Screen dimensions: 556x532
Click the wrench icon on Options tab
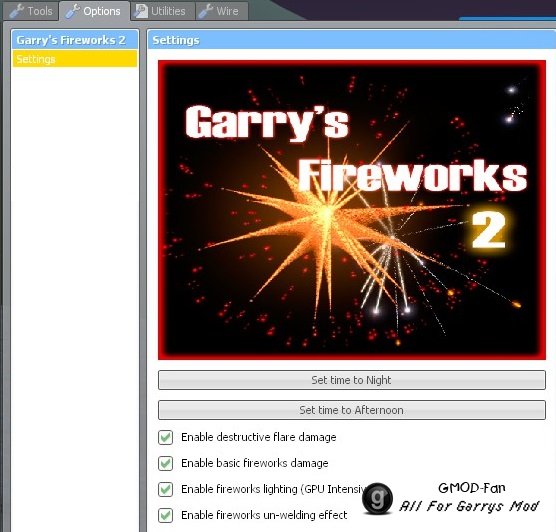tap(73, 11)
